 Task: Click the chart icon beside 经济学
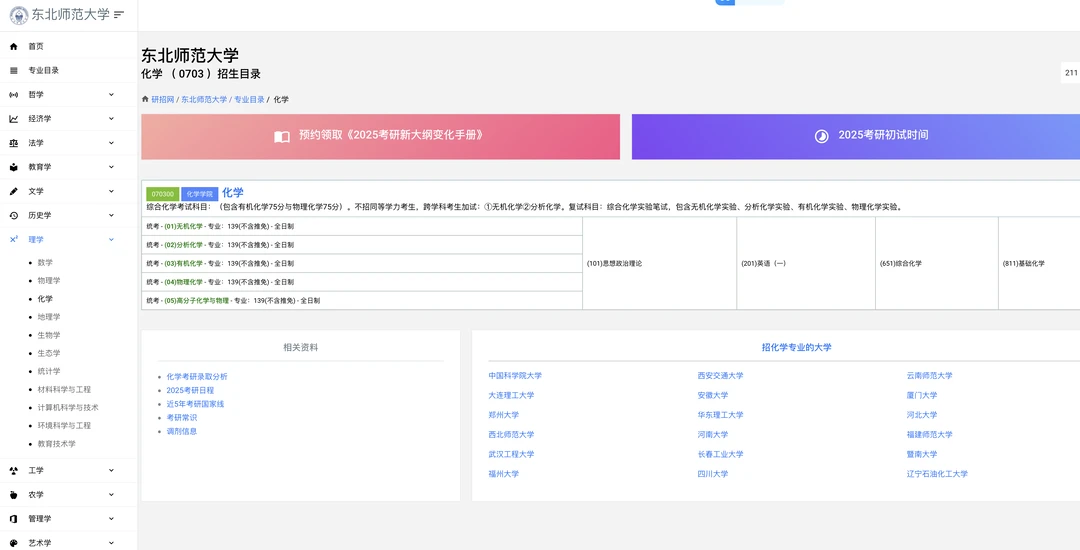pos(14,118)
